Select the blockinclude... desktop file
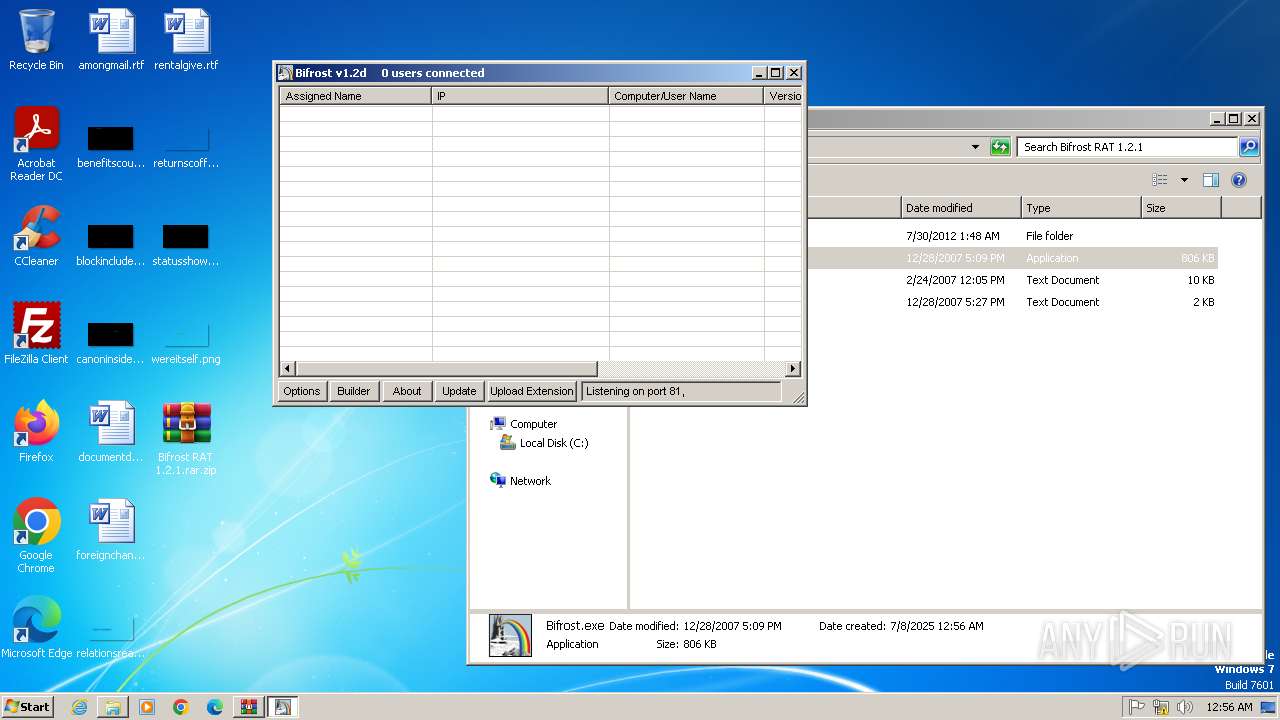The width and height of the screenshot is (1280, 720). (111, 244)
